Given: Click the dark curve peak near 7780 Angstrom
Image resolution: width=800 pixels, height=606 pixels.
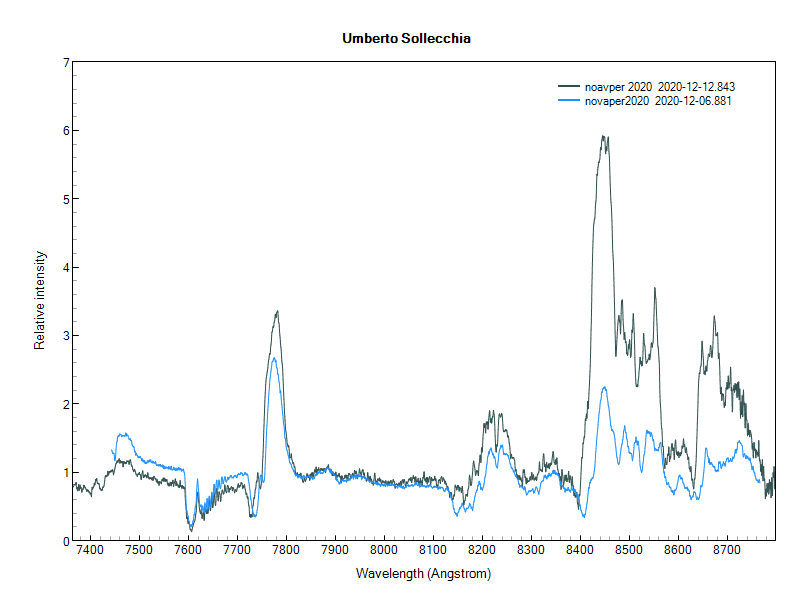Looking at the screenshot, I should click(277, 312).
